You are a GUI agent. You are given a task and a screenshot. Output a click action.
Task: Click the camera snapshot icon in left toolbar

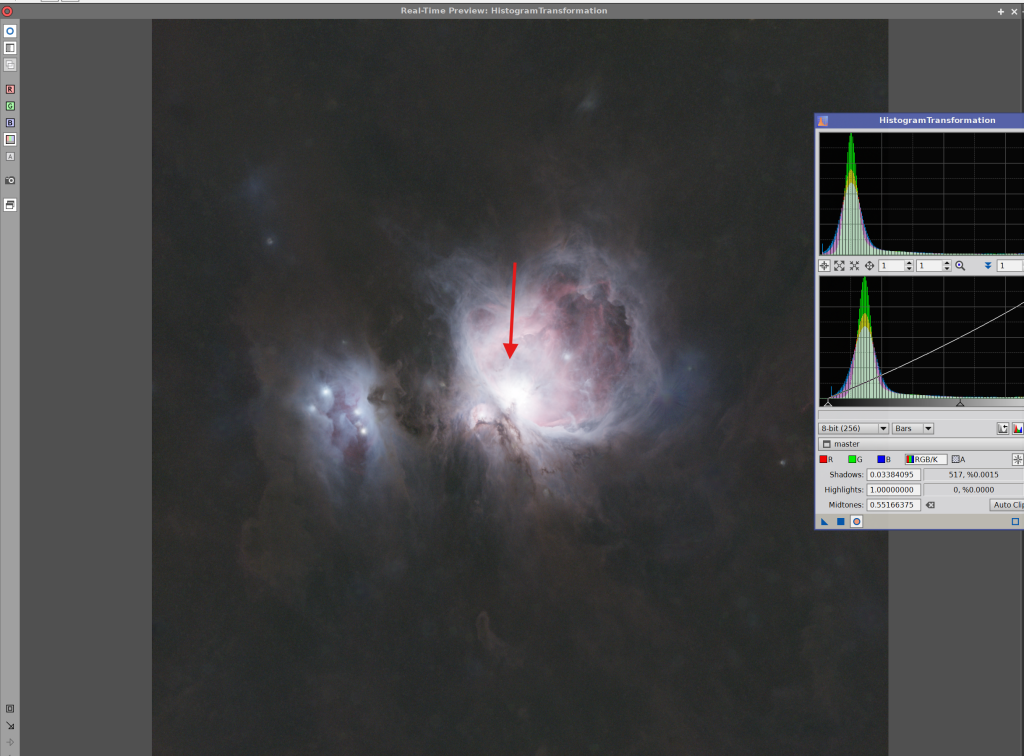(10, 180)
